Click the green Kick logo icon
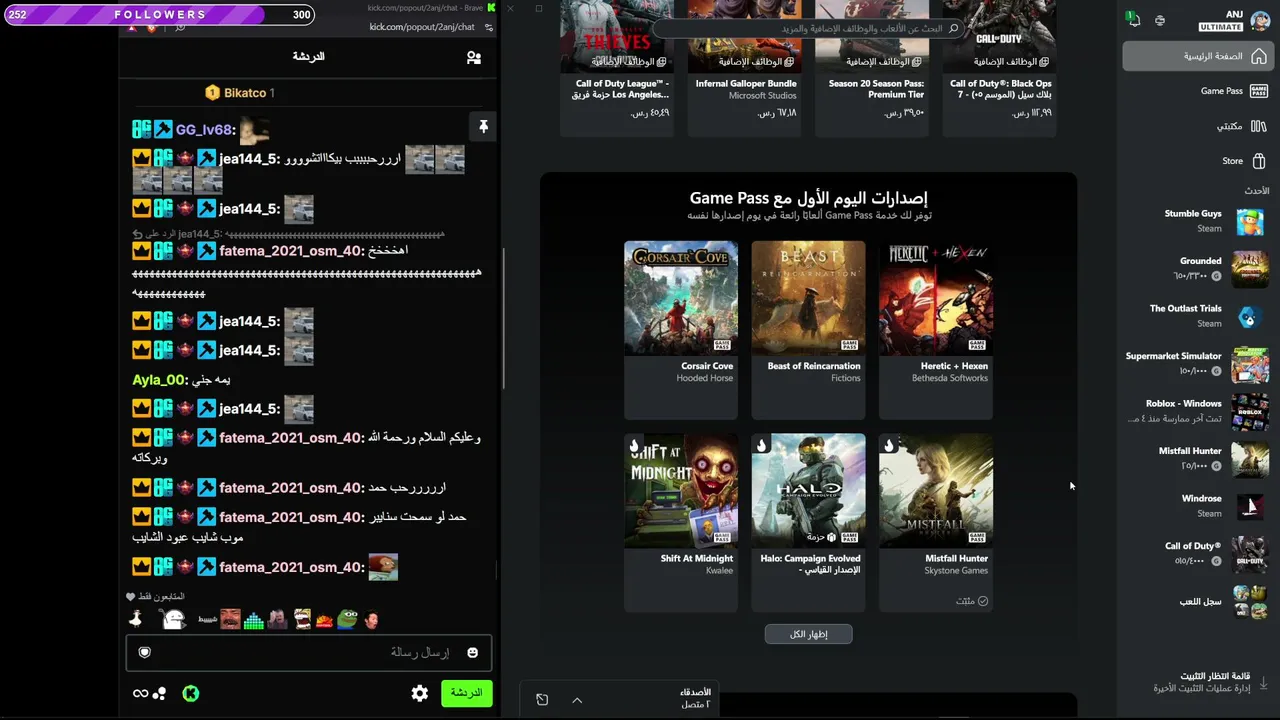Screen dimensions: 1280x720 [190, 693]
